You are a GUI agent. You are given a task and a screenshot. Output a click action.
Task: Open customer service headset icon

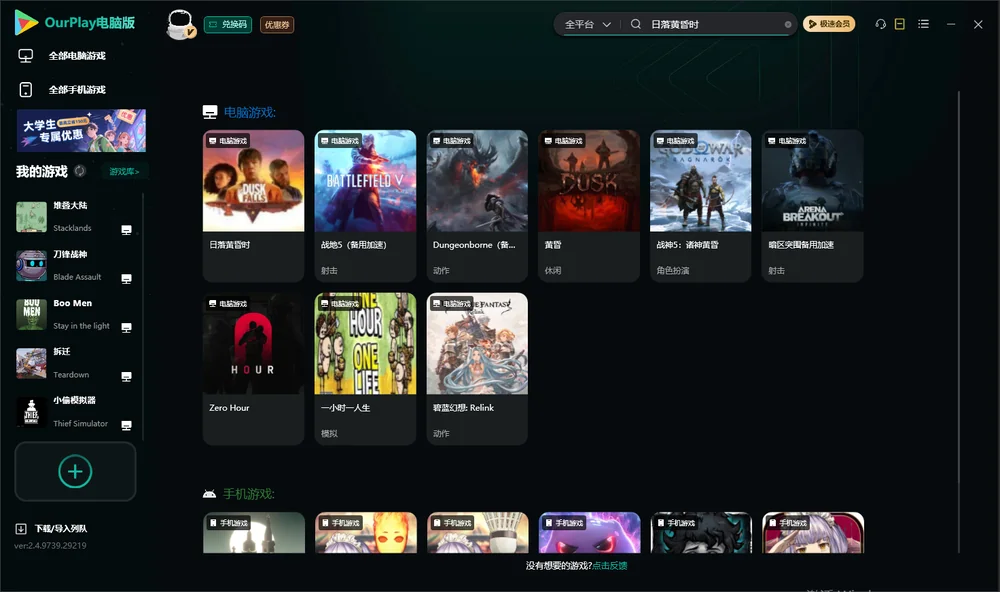pyautogui.click(x=881, y=24)
